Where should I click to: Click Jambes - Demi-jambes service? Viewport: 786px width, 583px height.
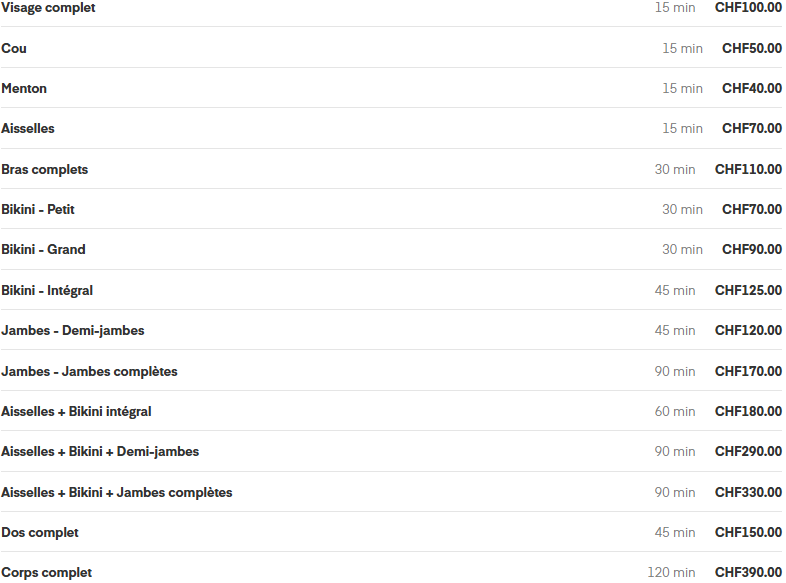[x=73, y=331]
